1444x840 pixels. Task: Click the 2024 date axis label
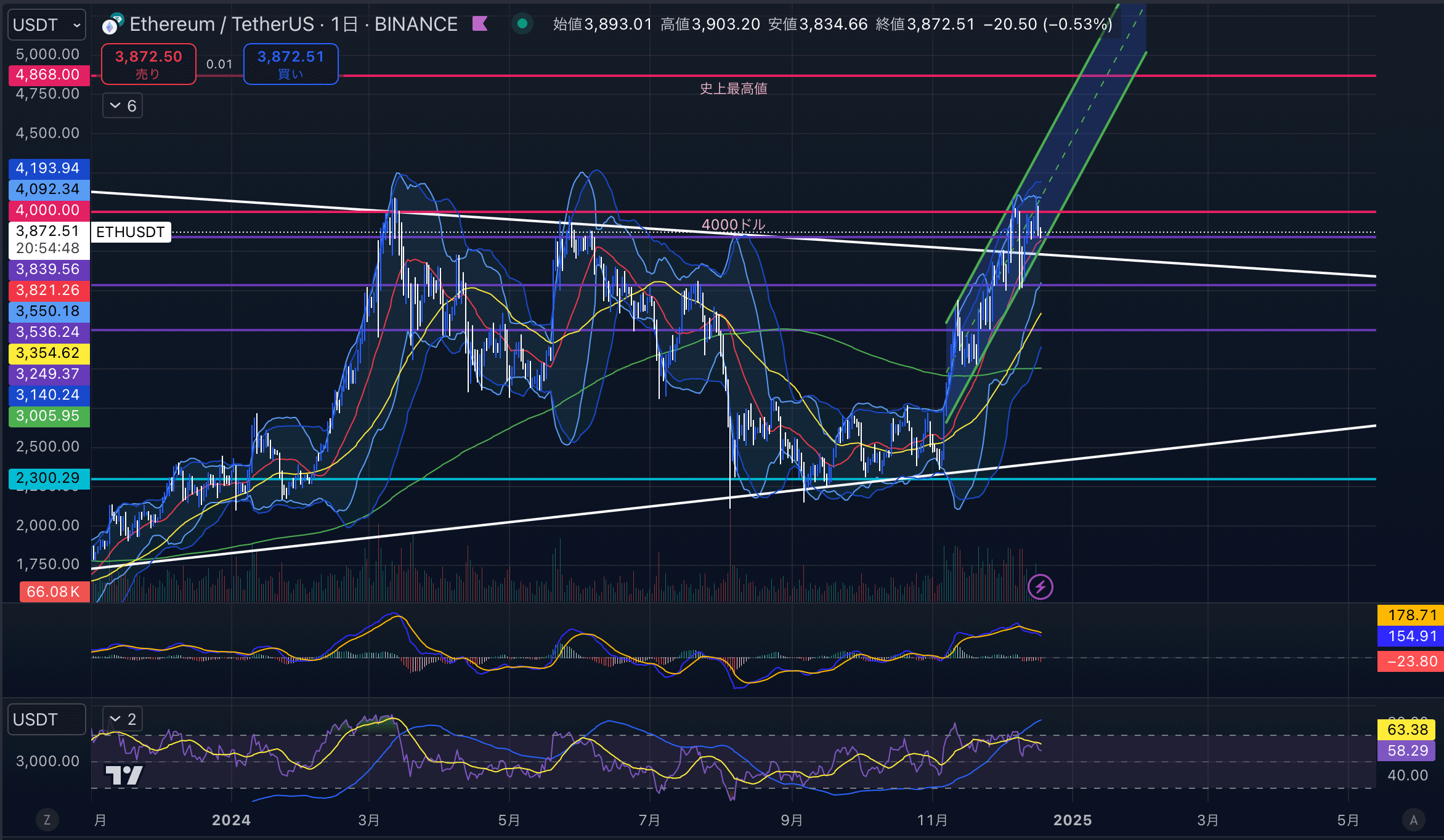coord(231,820)
